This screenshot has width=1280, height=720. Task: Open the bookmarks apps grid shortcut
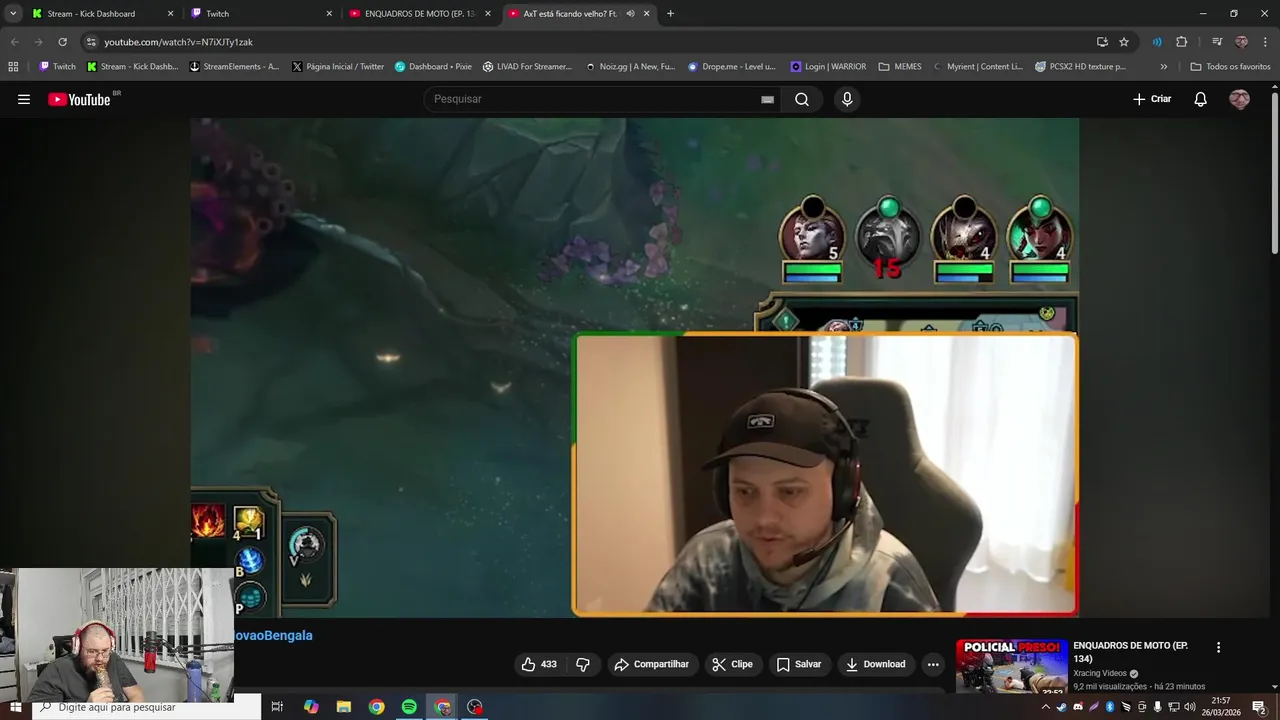coord(13,67)
